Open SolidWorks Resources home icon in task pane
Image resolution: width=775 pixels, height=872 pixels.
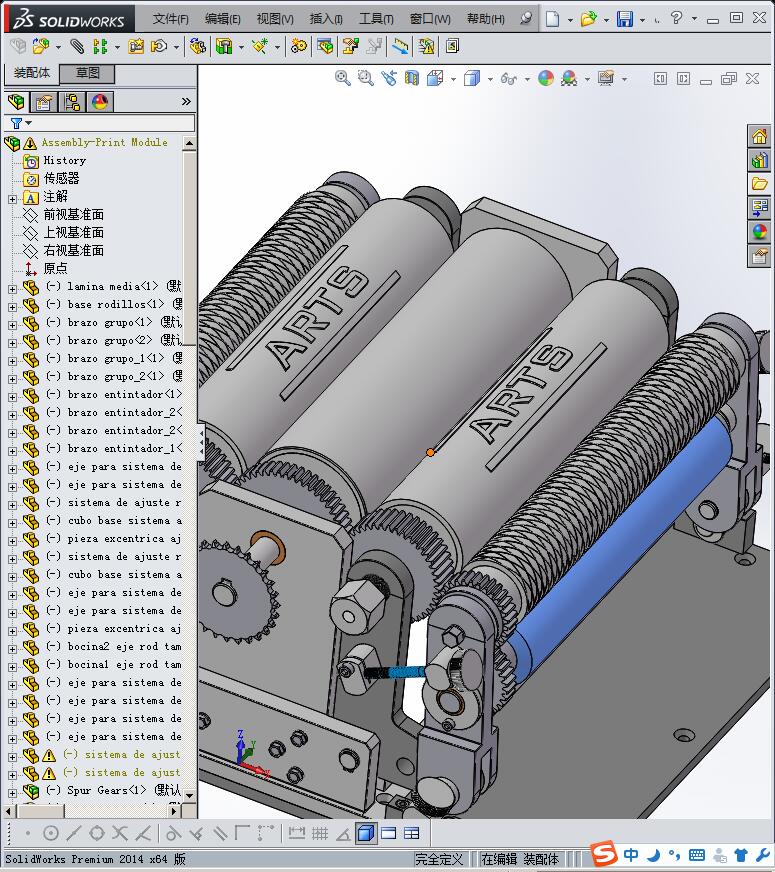[759, 136]
